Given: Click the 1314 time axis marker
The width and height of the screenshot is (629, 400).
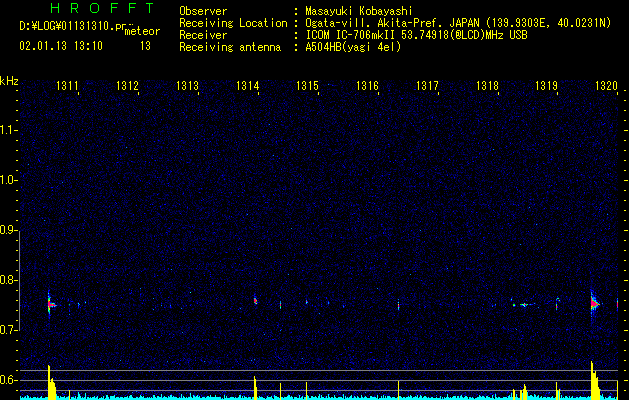Looking at the screenshot, I should tap(248, 85).
